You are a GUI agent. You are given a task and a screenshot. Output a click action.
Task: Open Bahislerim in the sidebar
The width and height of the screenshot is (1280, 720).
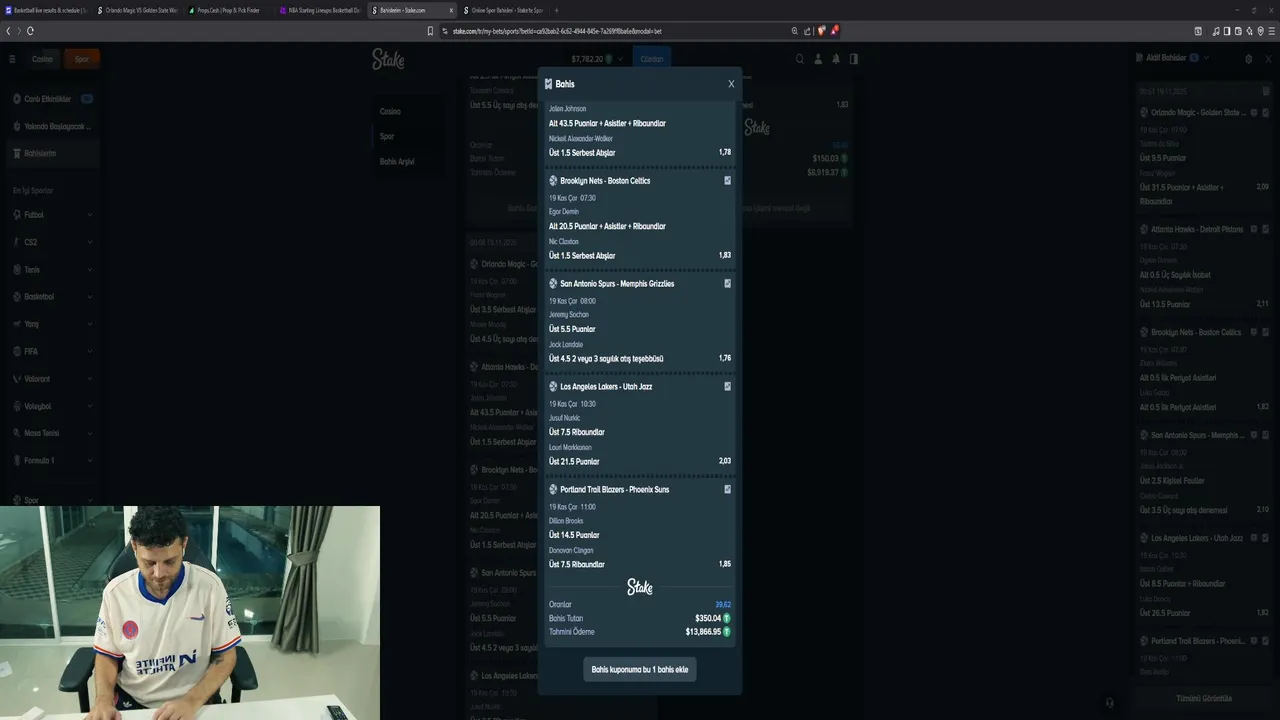52,153
